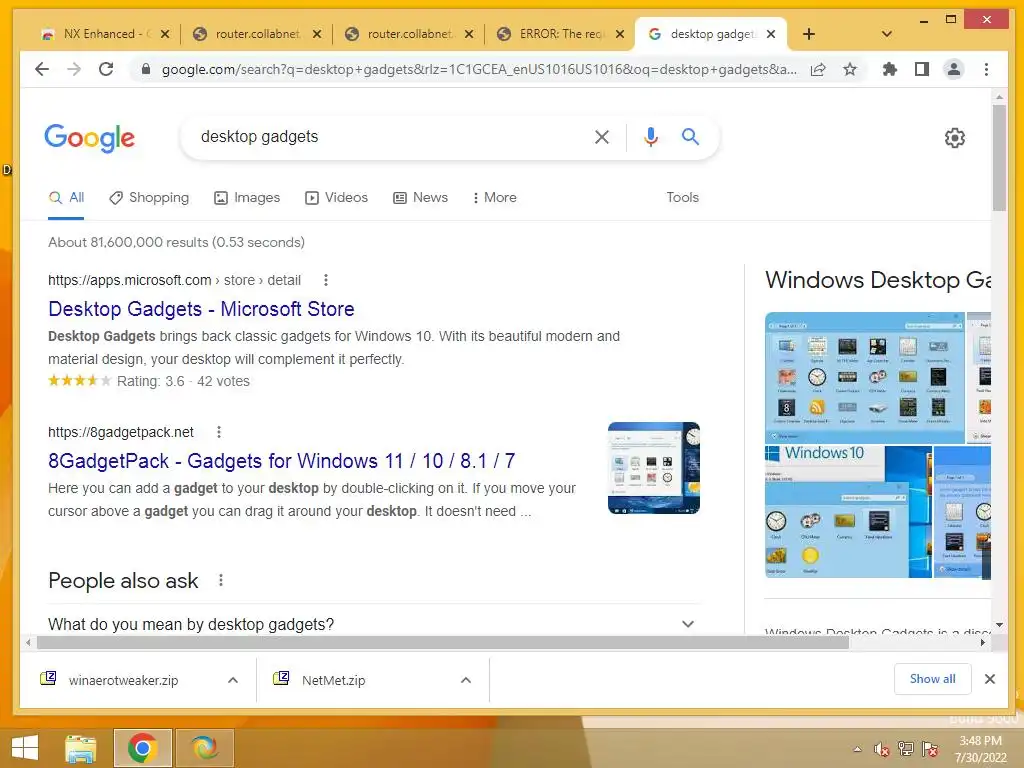Go to the Google logo homepage
Image resolution: width=1024 pixels, height=768 pixels.
coord(89,138)
